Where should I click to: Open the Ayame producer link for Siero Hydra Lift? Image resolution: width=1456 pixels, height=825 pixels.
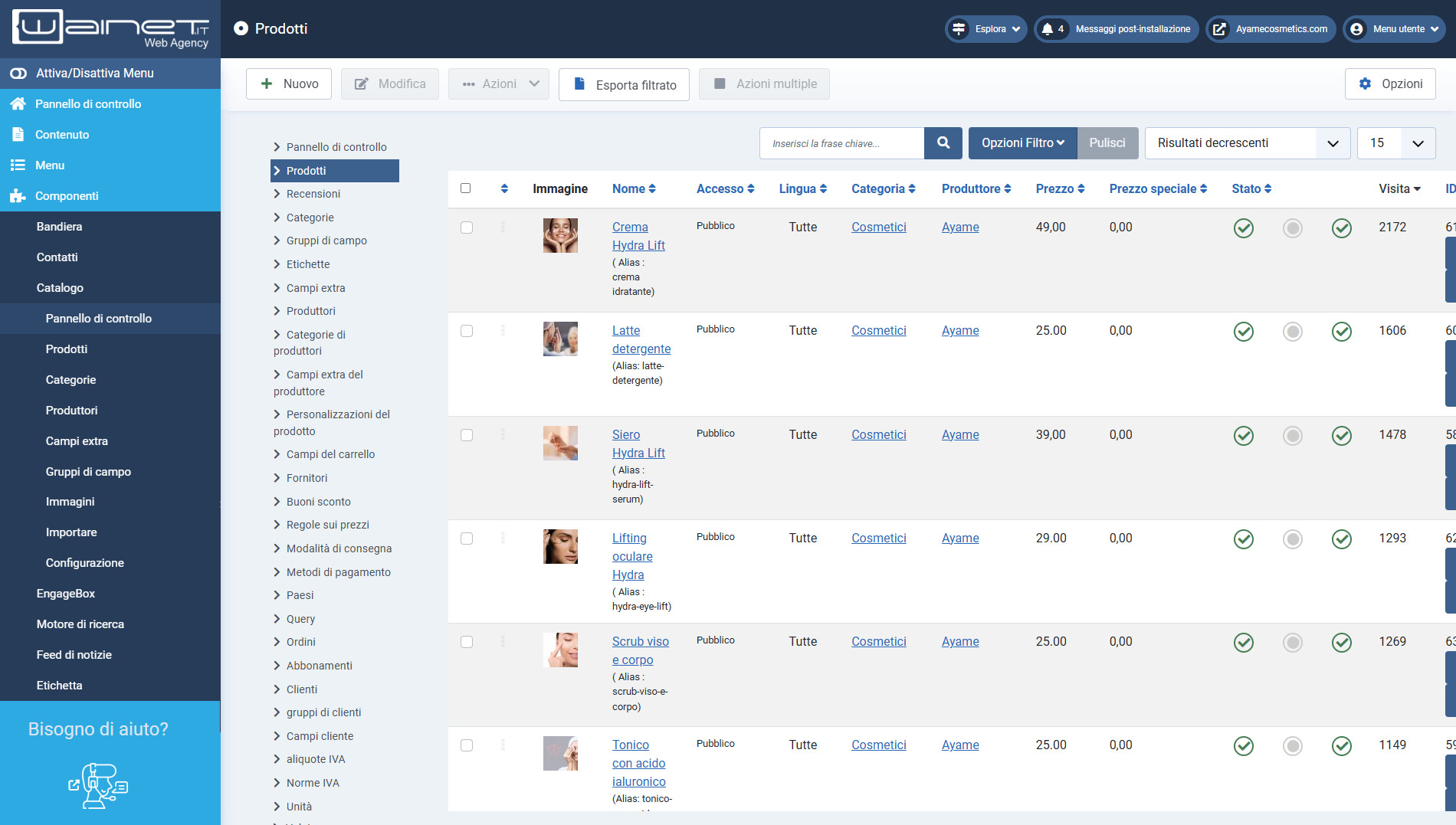point(960,434)
